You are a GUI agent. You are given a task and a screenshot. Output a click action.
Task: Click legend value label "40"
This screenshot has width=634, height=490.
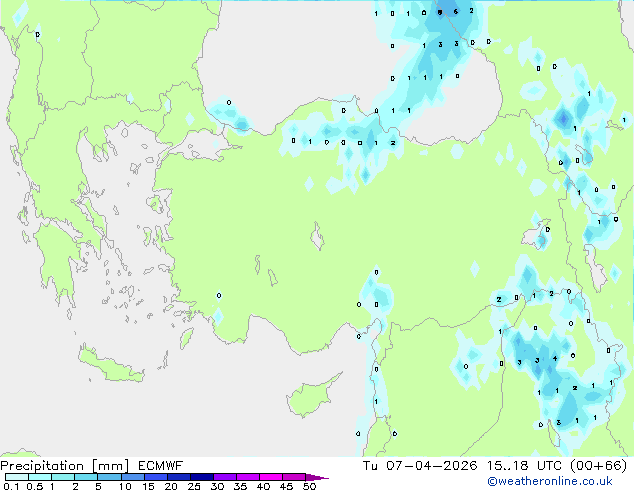pos(263,486)
